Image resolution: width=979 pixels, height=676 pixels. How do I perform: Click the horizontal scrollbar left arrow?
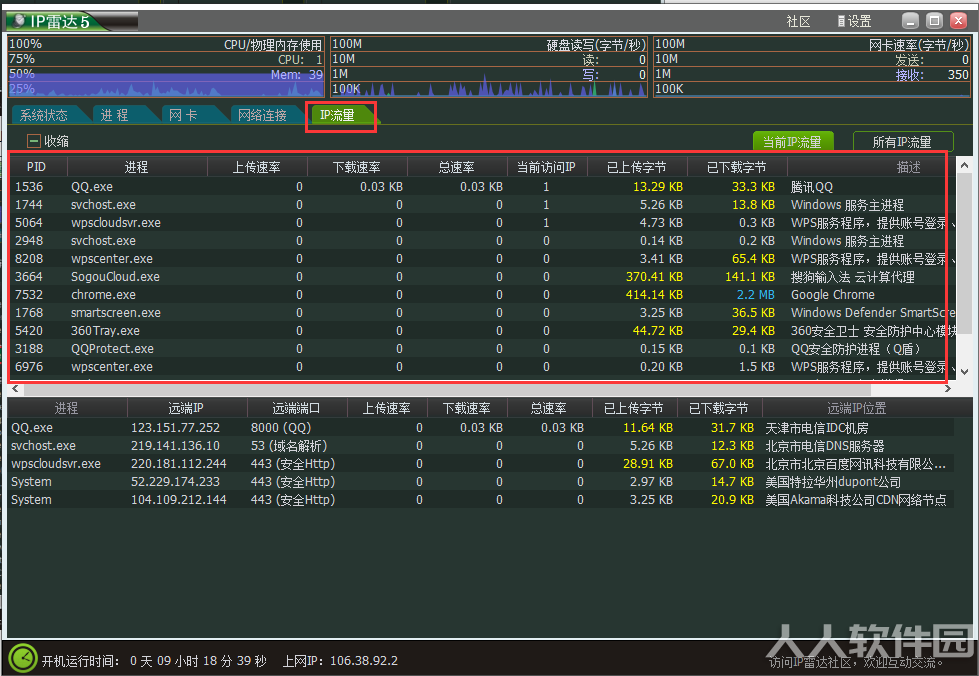tap(16, 388)
